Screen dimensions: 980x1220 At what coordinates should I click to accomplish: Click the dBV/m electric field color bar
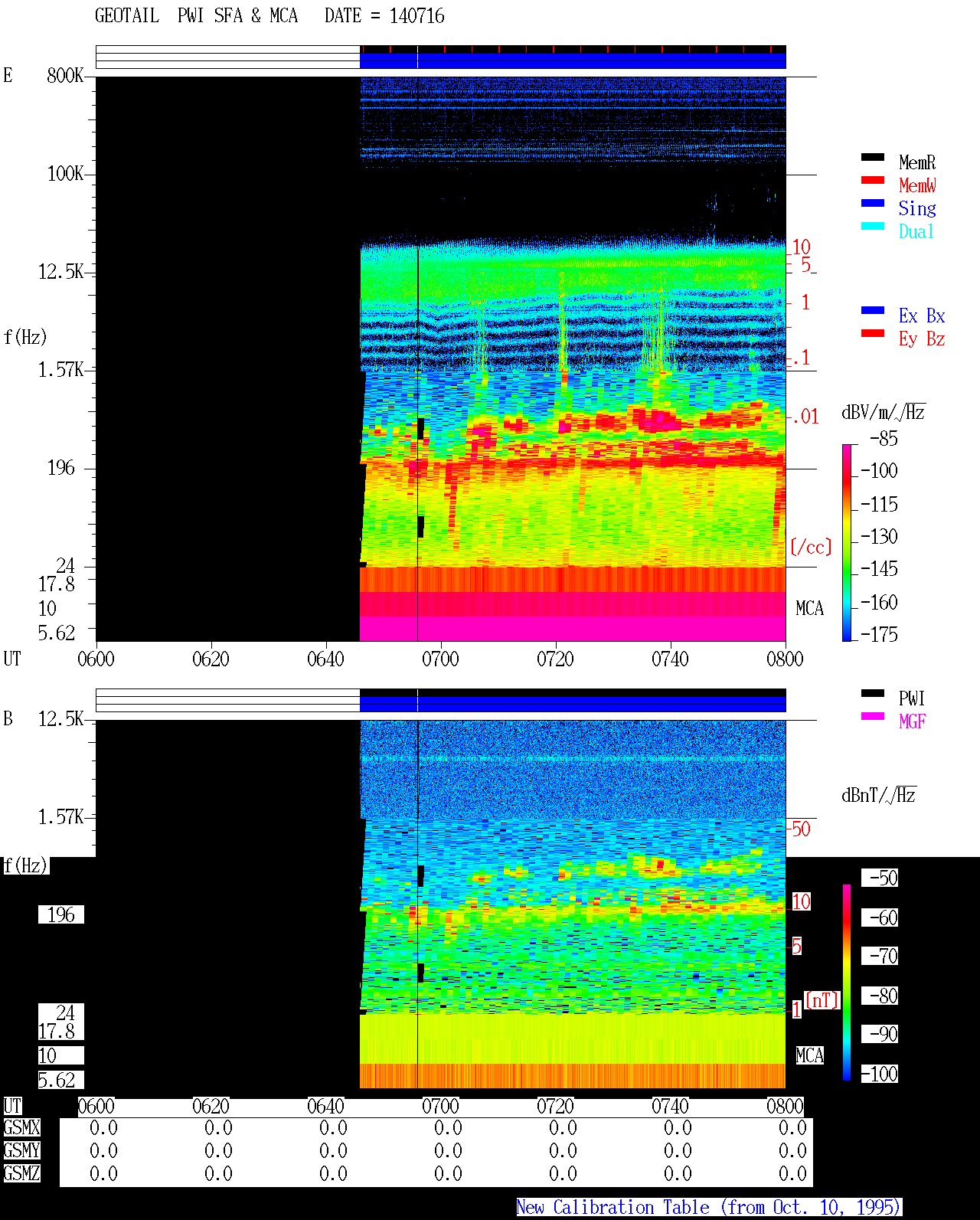(x=847, y=542)
